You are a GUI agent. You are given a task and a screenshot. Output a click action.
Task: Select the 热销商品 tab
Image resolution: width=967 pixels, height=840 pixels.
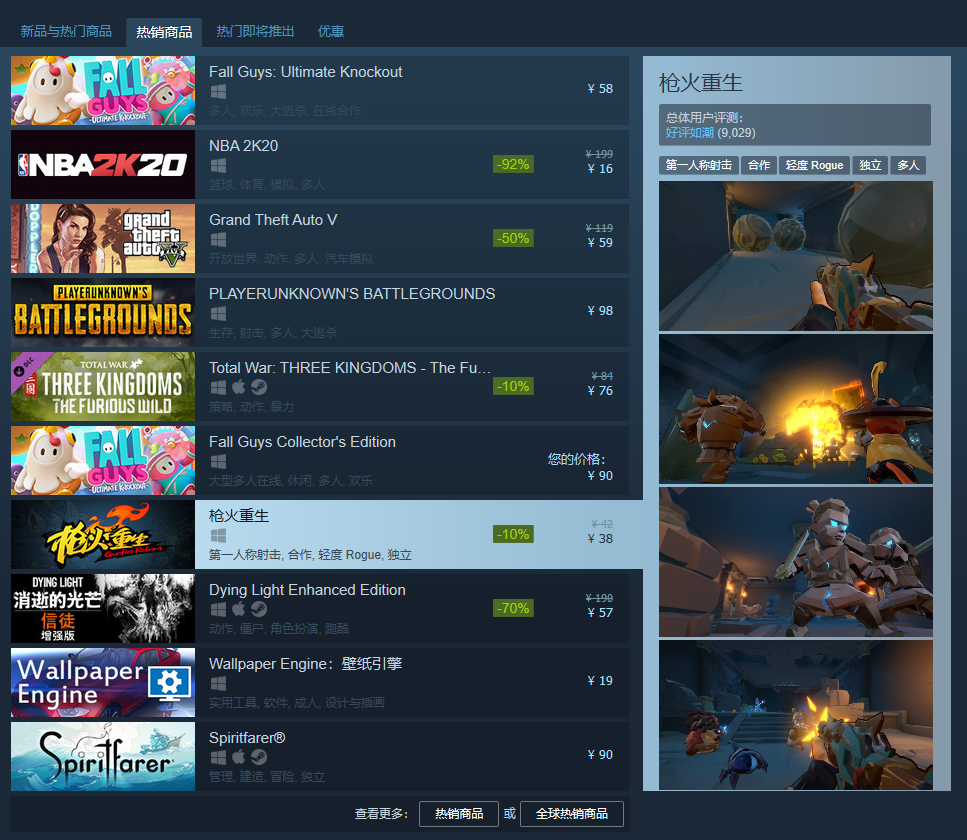coord(164,32)
